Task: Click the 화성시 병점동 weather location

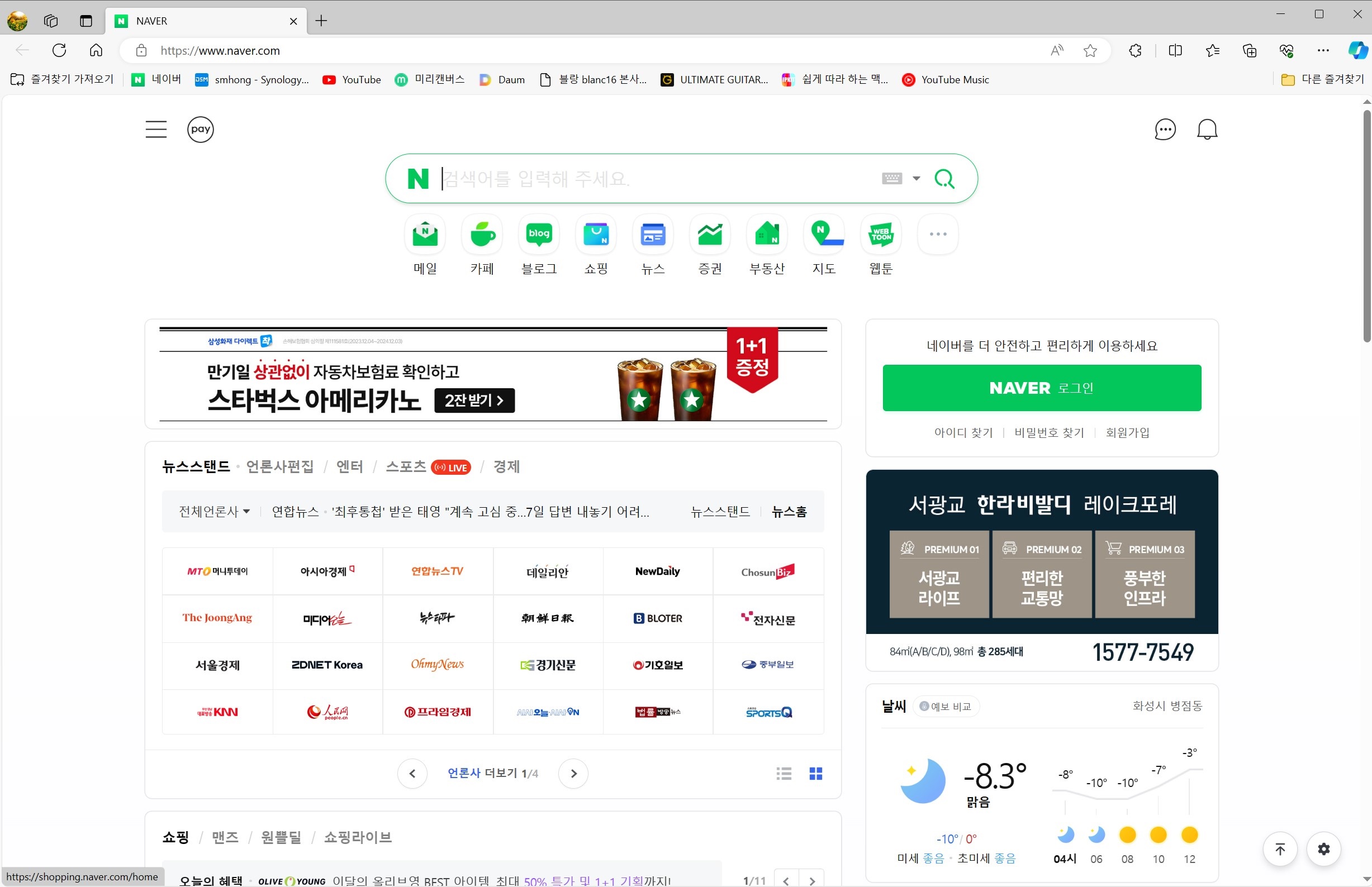Action: pyautogui.click(x=1167, y=706)
